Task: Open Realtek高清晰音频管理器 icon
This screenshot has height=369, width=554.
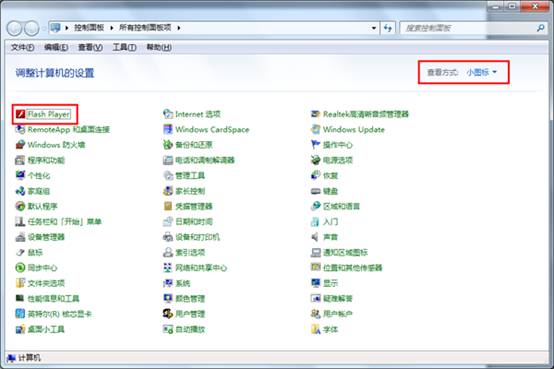Action: (x=315, y=114)
